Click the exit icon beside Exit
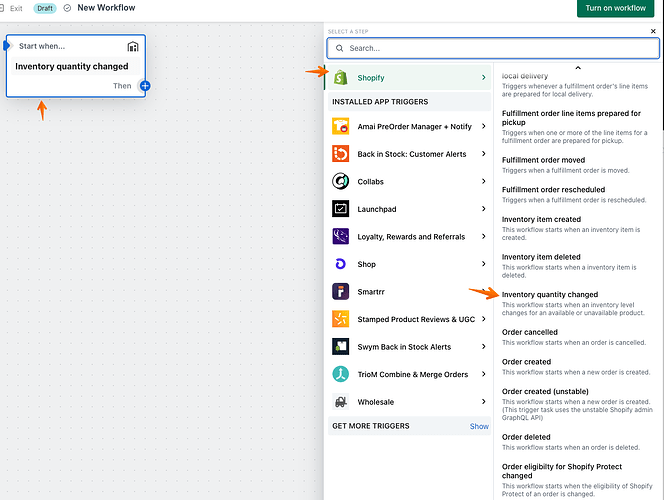664x500 pixels. 2,8
